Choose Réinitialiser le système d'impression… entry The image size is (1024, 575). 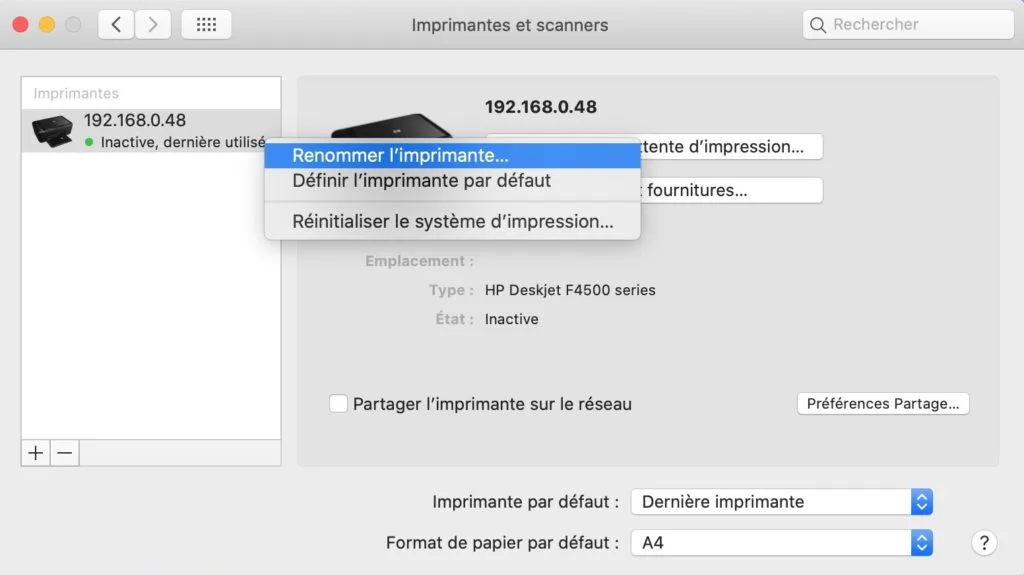tap(452, 222)
